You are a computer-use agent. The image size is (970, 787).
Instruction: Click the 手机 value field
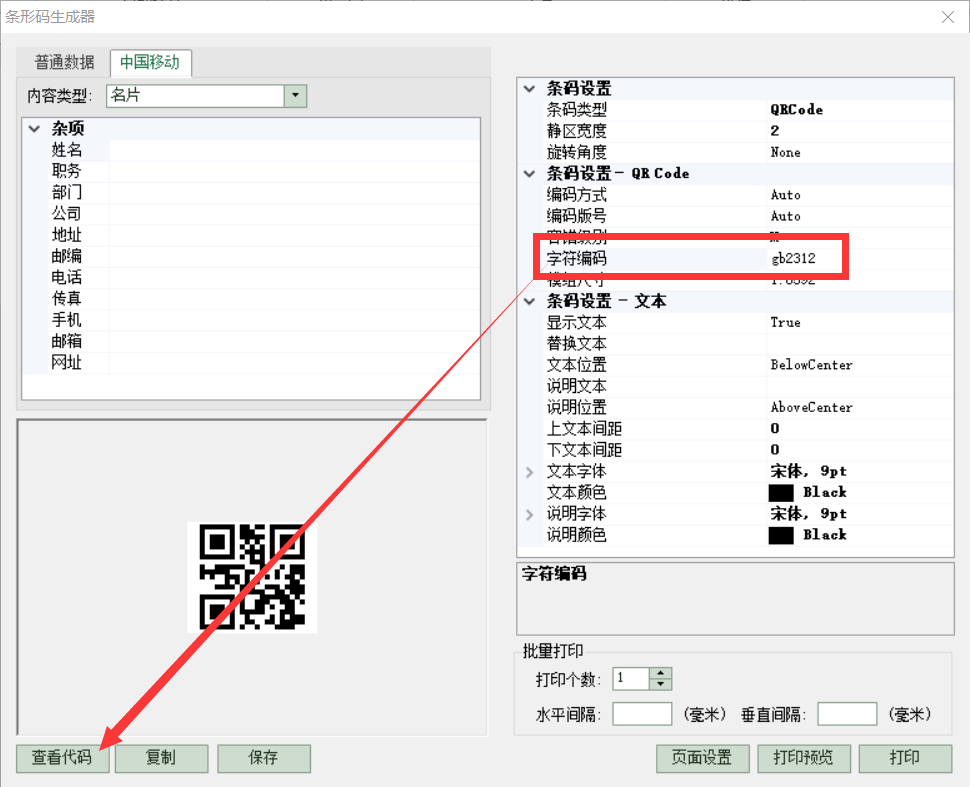[x=294, y=320]
